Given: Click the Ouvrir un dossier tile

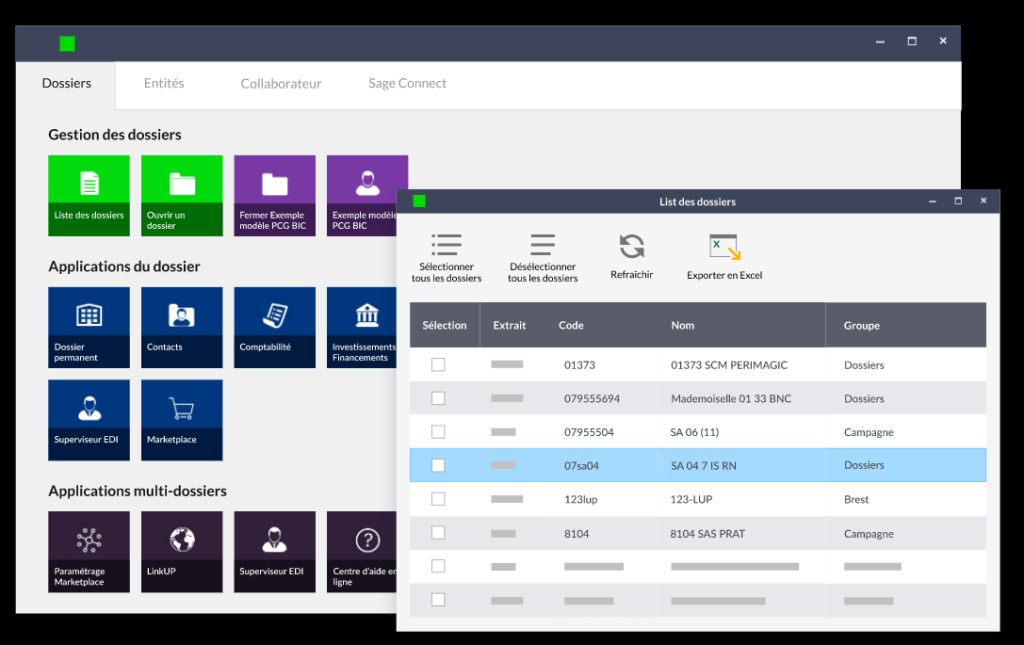Looking at the screenshot, I should [x=182, y=195].
